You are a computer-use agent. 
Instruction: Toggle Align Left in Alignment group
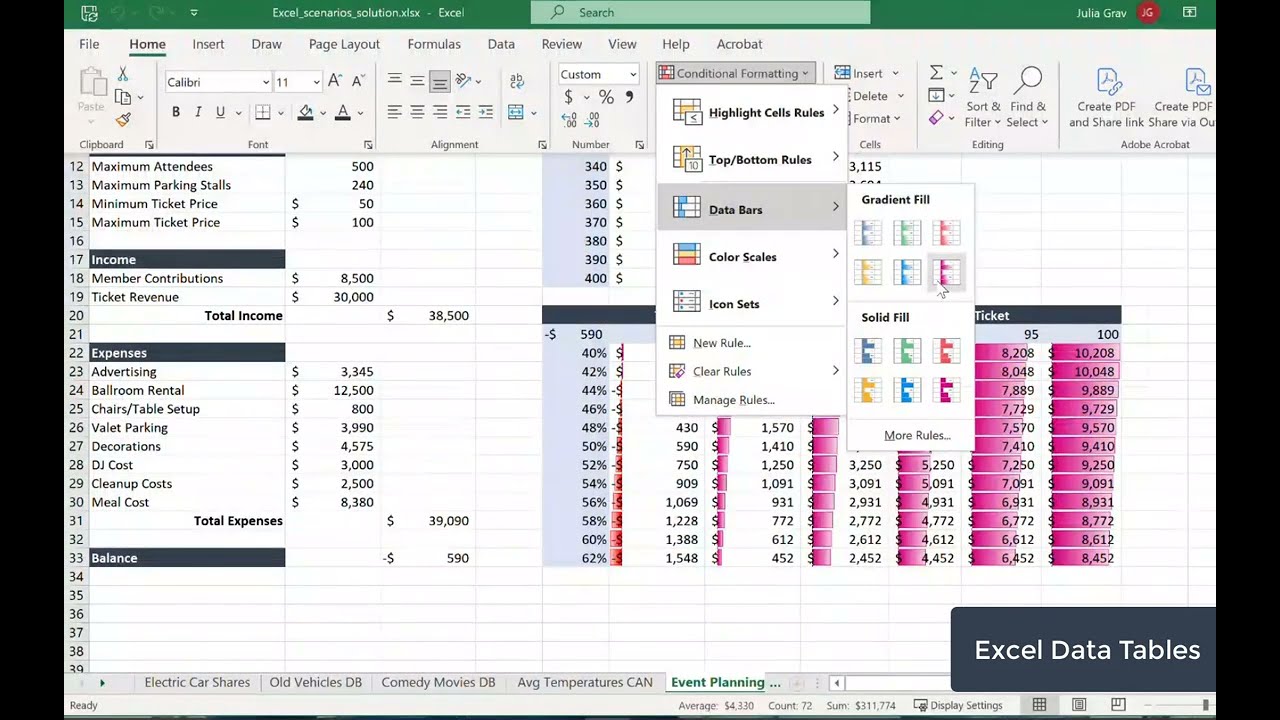coord(395,112)
